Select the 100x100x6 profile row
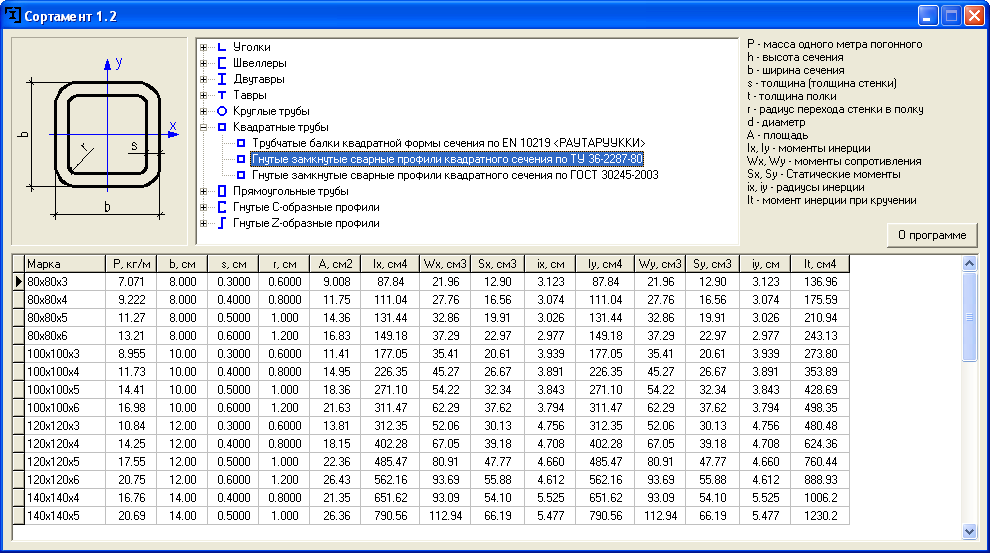Viewport: 990px width, 553px height. [431, 408]
